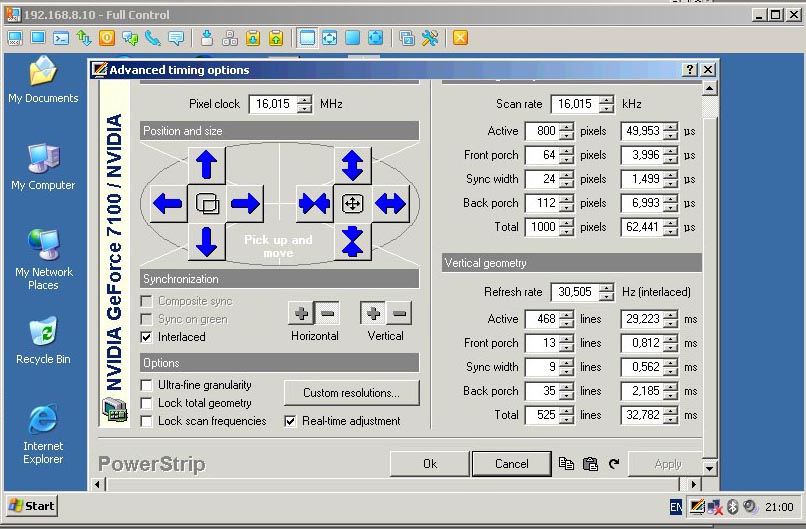
Task: Open the Start menu
Action: click(32, 506)
